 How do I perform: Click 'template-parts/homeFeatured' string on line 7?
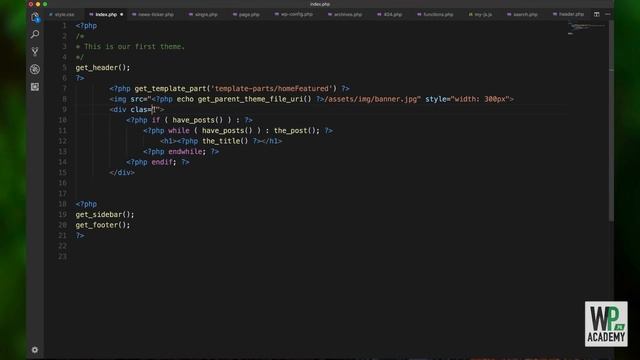point(273,89)
